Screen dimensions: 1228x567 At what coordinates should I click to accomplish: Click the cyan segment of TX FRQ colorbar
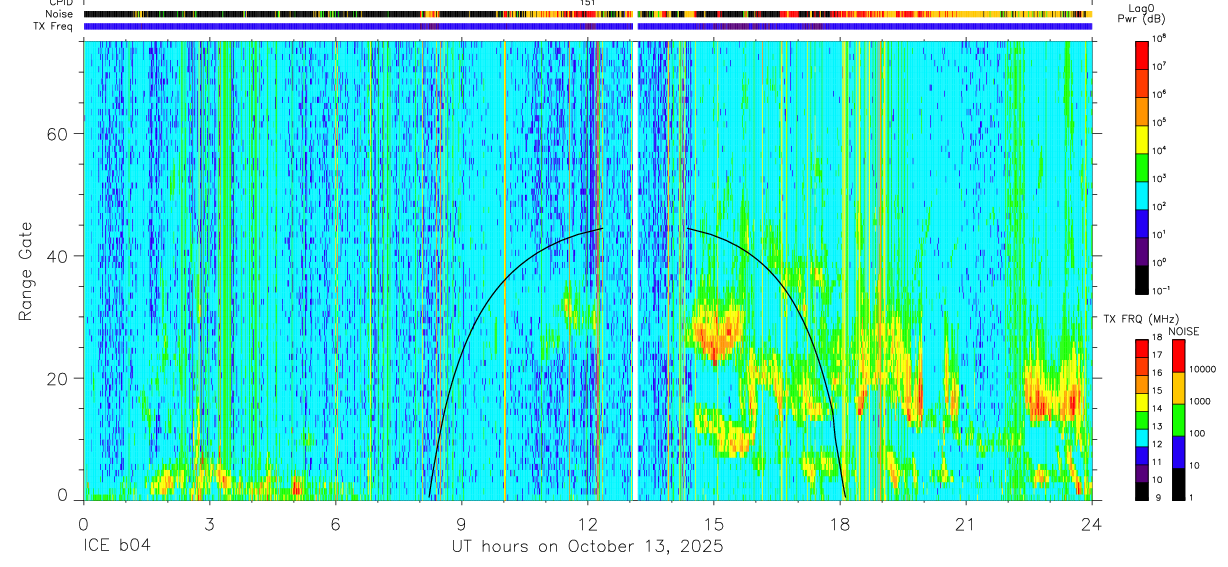click(1142, 437)
